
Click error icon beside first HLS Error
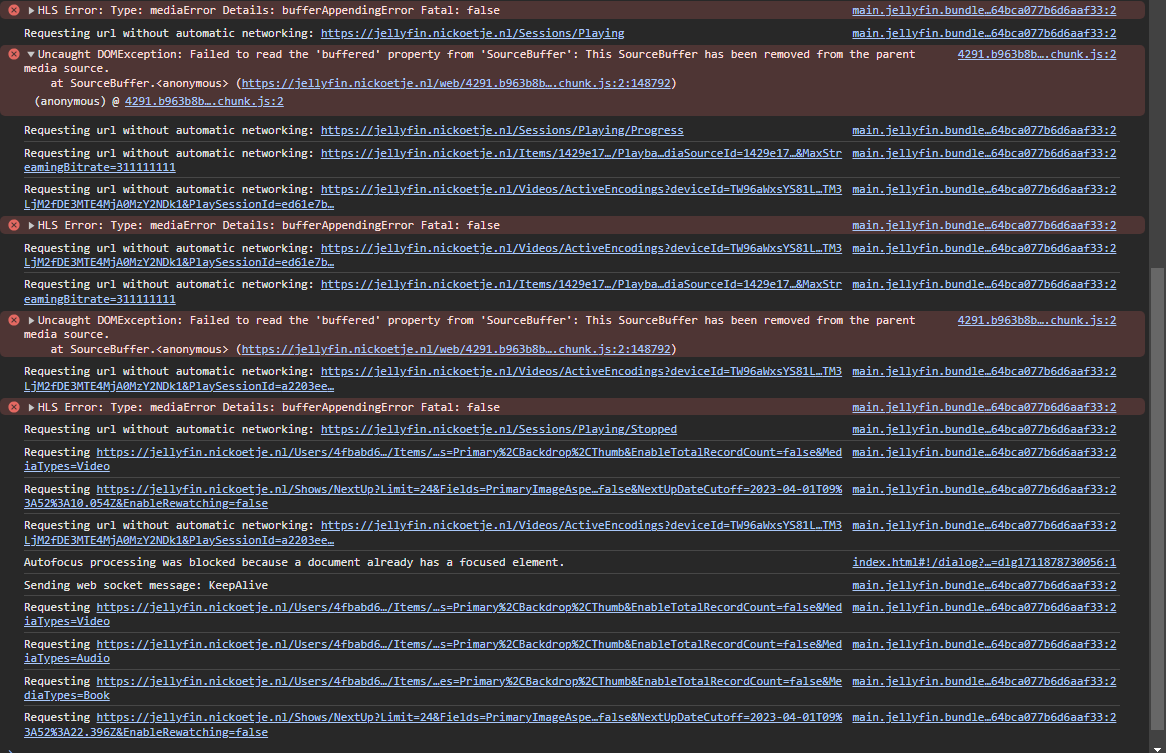(x=14, y=10)
